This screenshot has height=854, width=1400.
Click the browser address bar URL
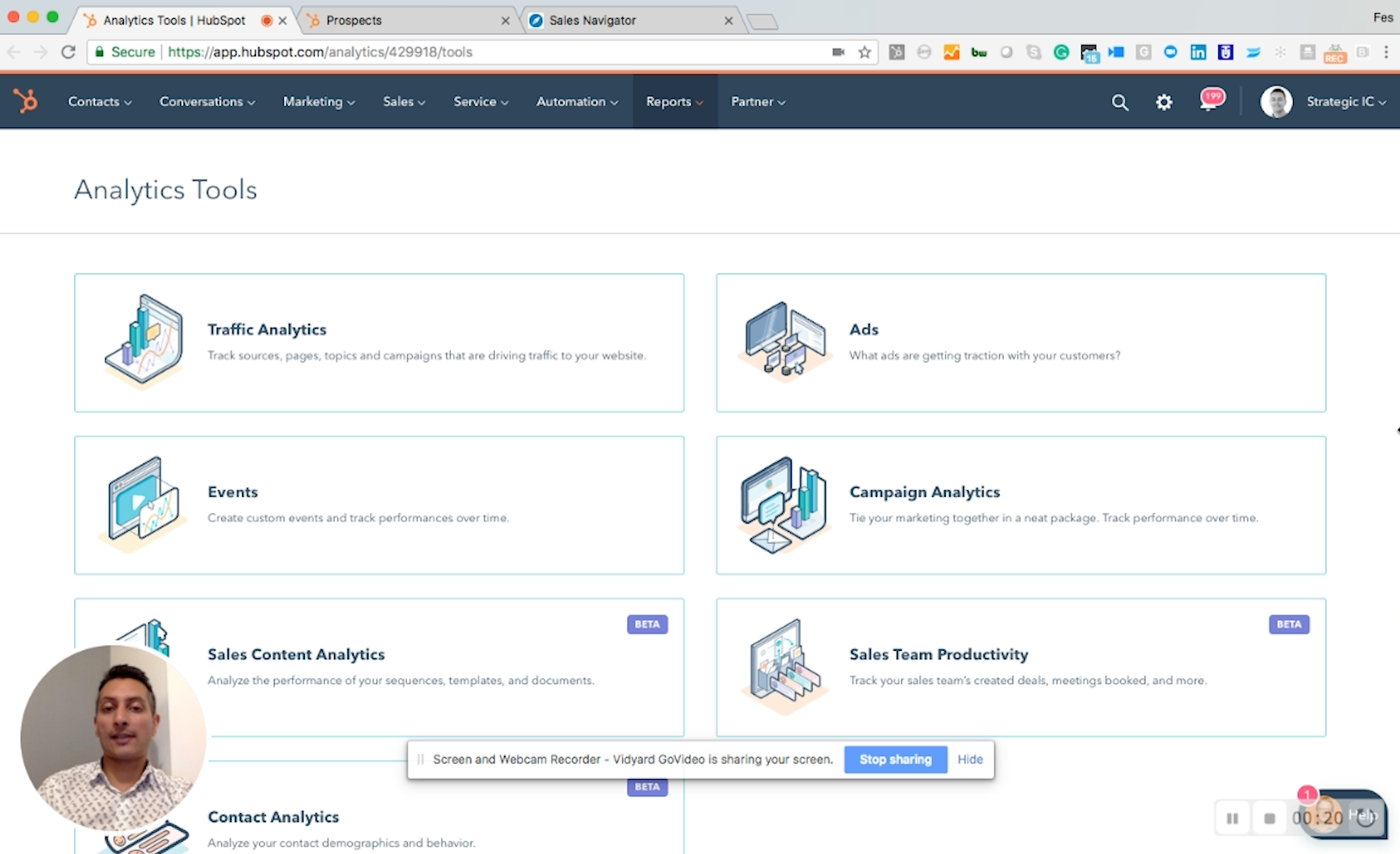pos(320,52)
